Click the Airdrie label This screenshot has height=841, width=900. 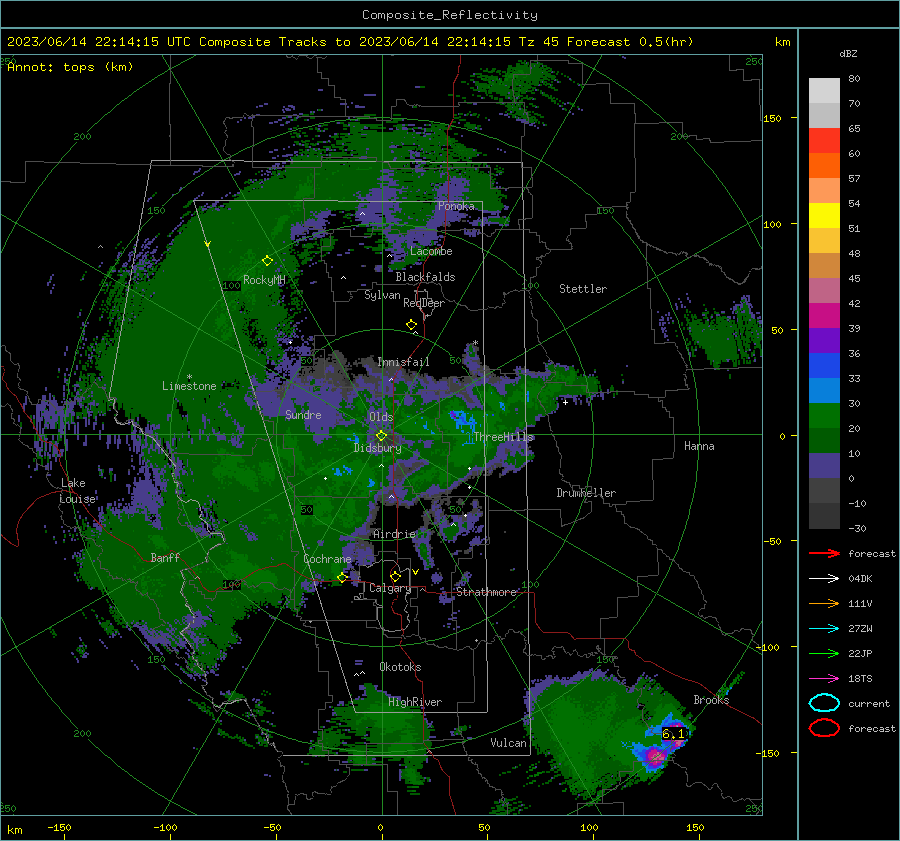394,534
